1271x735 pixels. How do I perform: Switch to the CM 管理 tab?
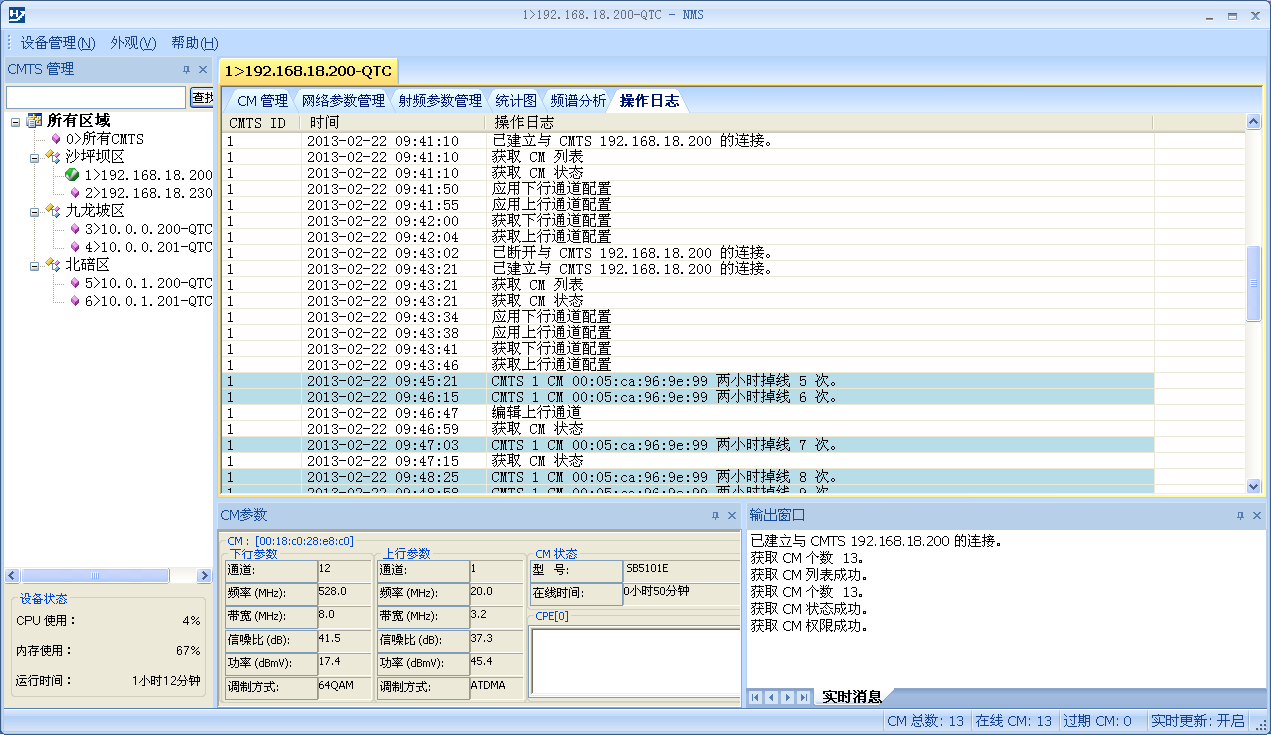point(262,101)
